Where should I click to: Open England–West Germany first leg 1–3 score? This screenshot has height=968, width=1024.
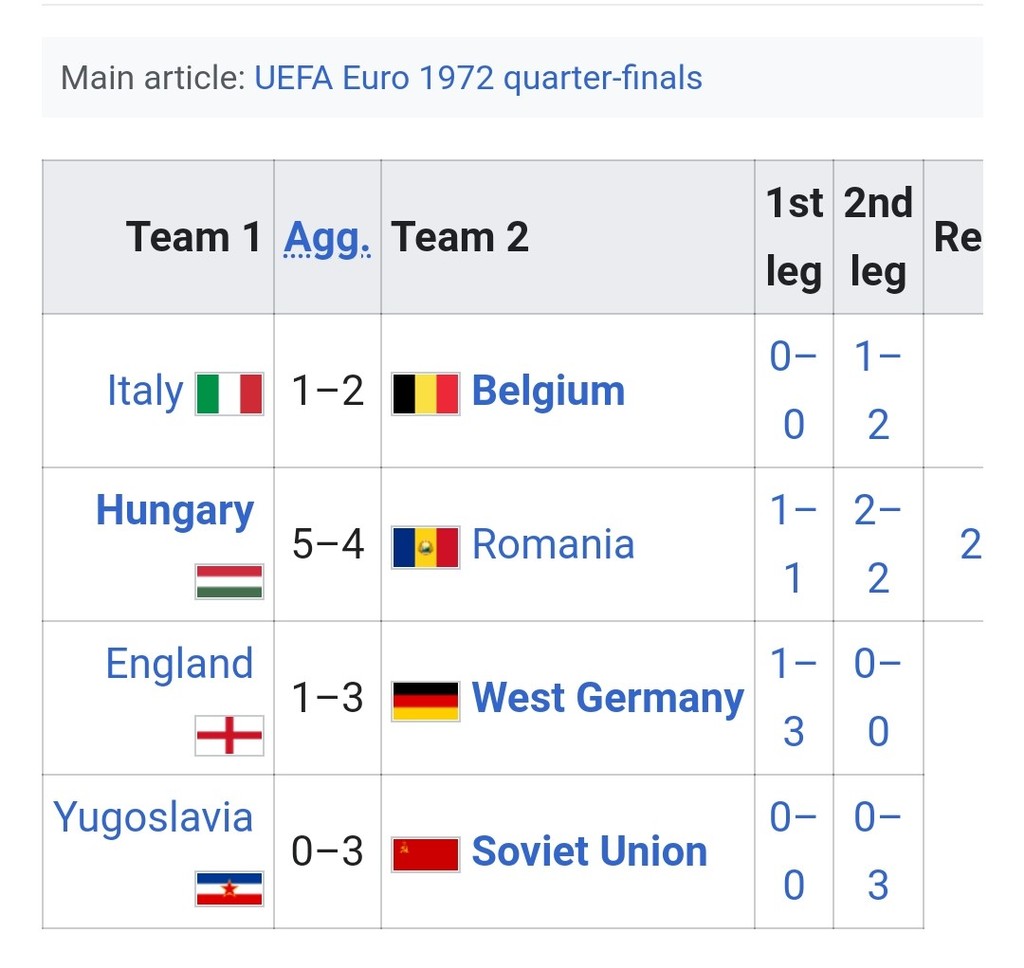pos(794,698)
